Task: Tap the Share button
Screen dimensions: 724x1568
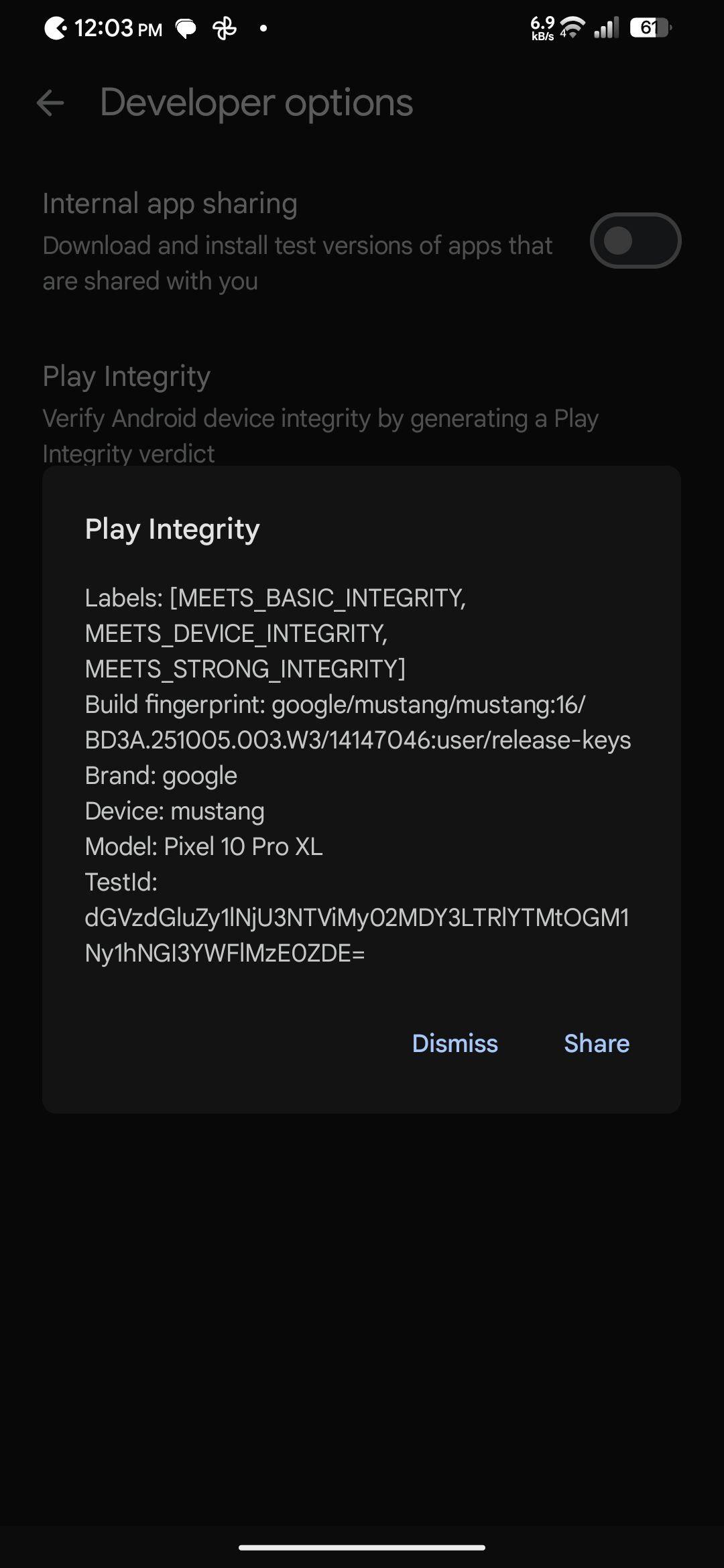Action: pos(596,1043)
